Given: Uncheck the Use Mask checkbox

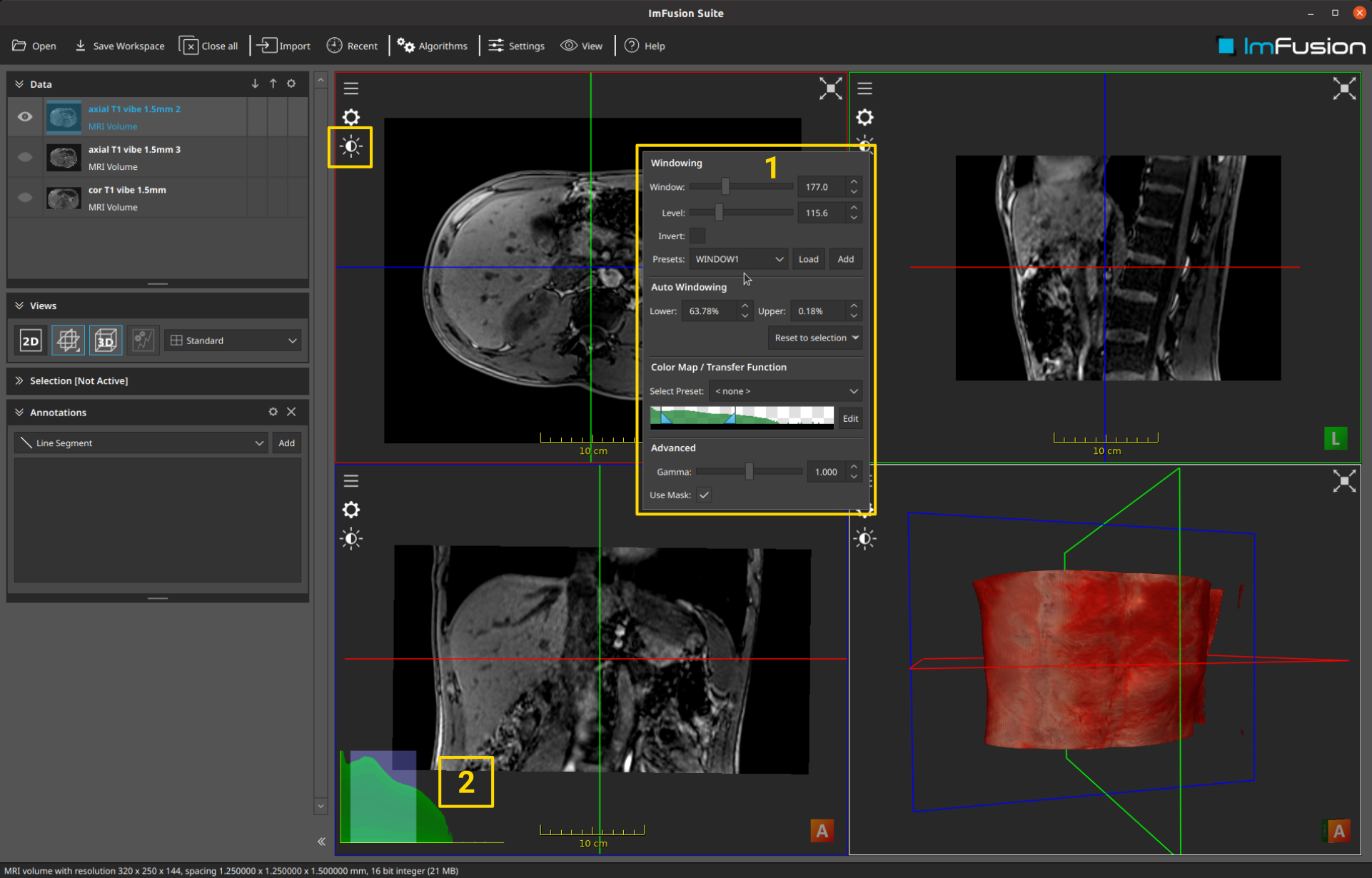Looking at the screenshot, I should click(704, 495).
